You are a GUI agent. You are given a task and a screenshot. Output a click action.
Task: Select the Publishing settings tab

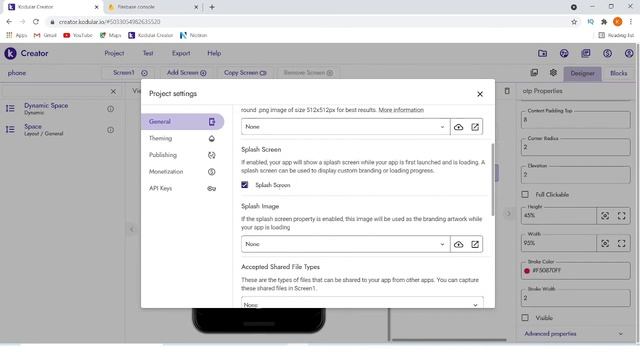tap(183, 155)
